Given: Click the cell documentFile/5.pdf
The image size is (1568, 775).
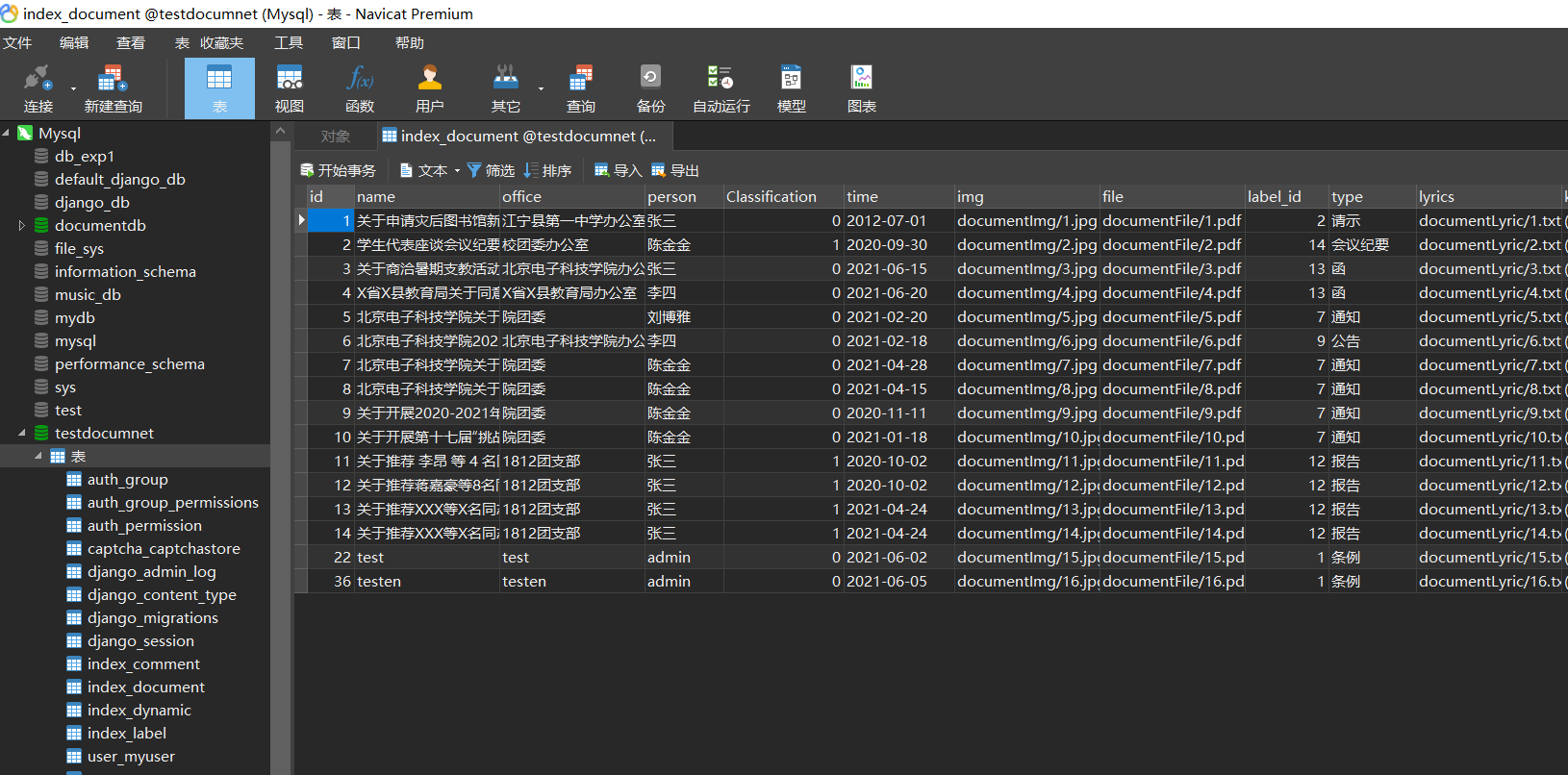Looking at the screenshot, I should tap(1172, 316).
